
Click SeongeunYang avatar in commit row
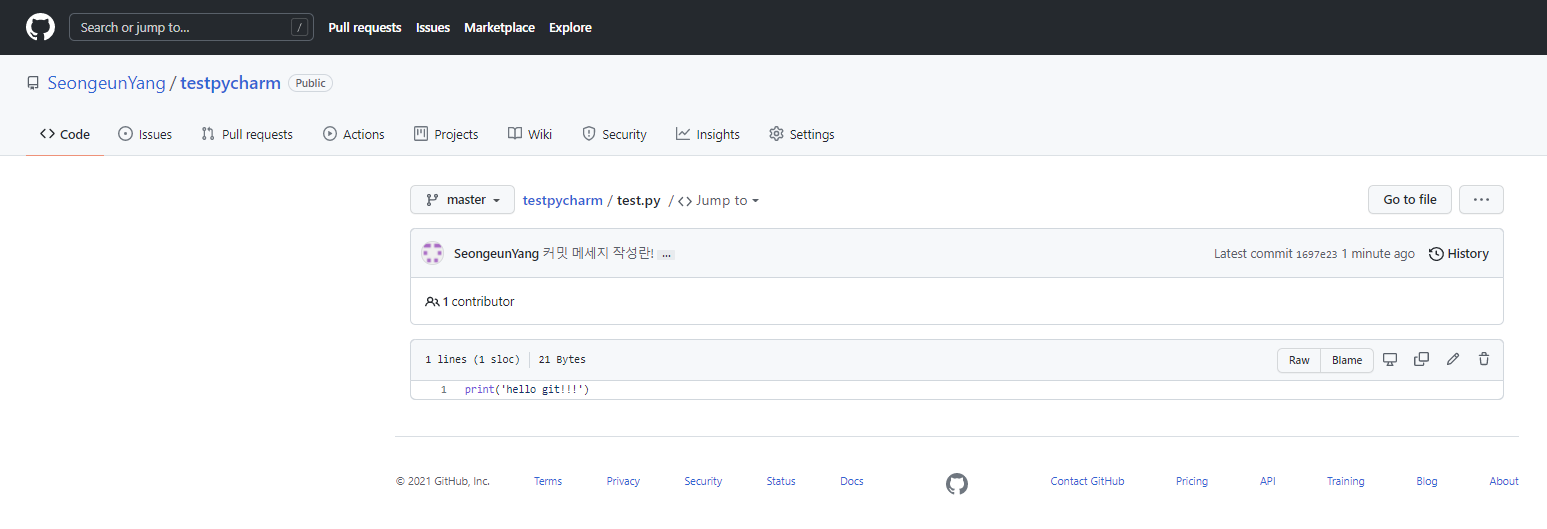pyautogui.click(x=432, y=253)
